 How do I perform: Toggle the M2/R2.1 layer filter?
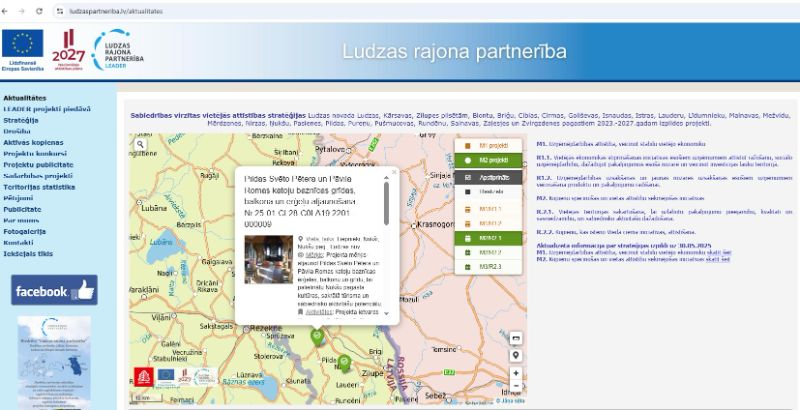coord(488,239)
